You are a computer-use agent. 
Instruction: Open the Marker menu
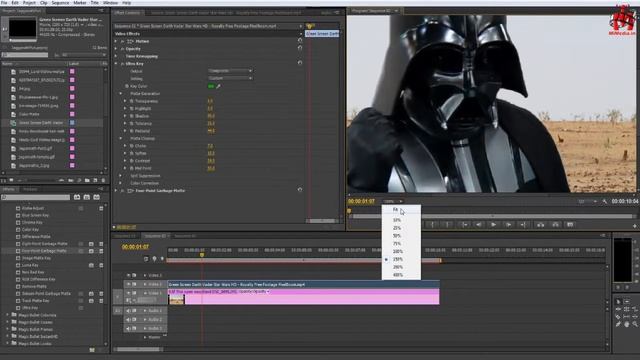(80, 2)
